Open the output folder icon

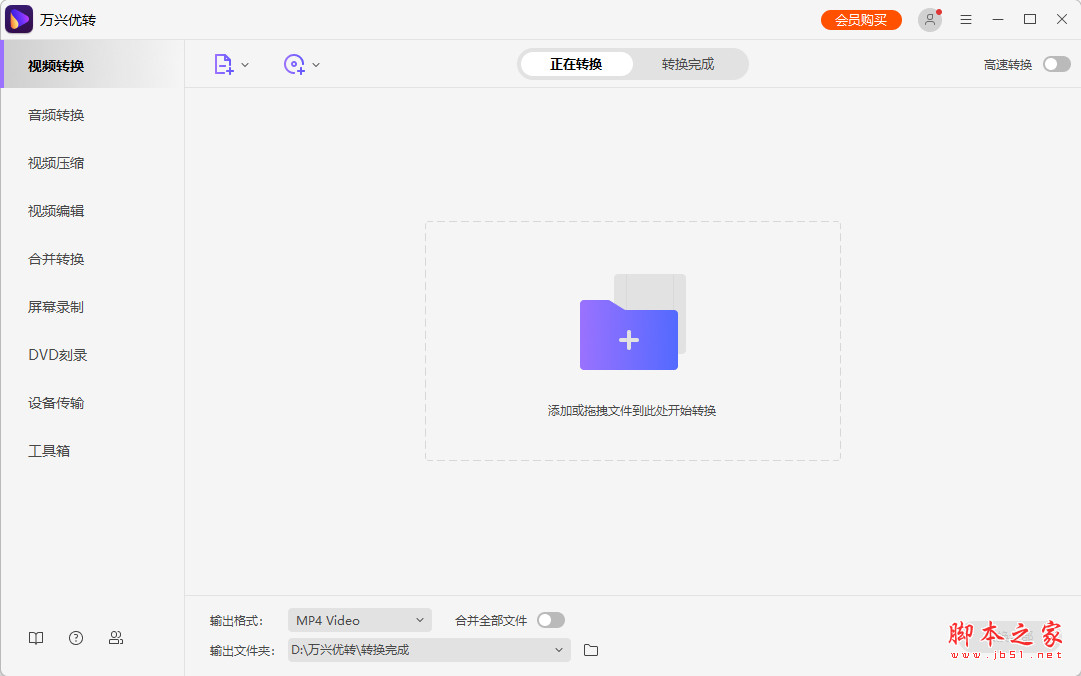pyautogui.click(x=590, y=650)
